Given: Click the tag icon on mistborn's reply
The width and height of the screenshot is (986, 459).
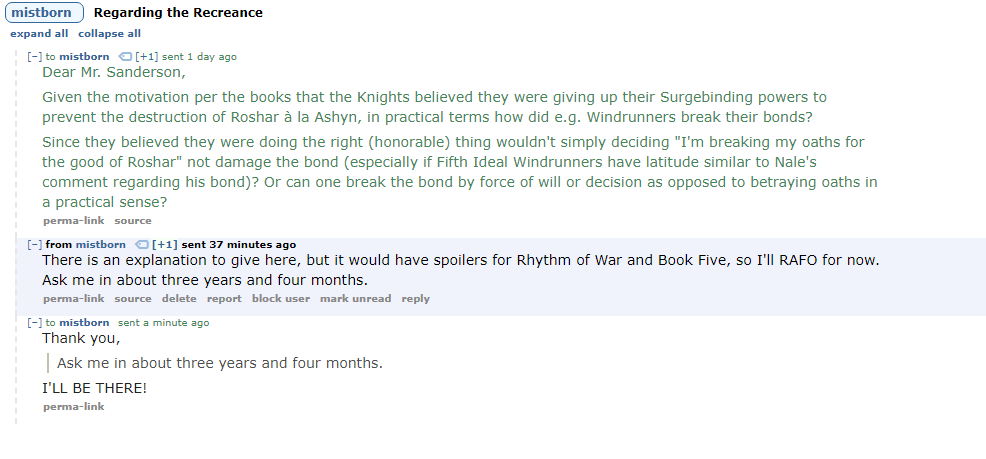Looking at the screenshot, I should (142, 245).
